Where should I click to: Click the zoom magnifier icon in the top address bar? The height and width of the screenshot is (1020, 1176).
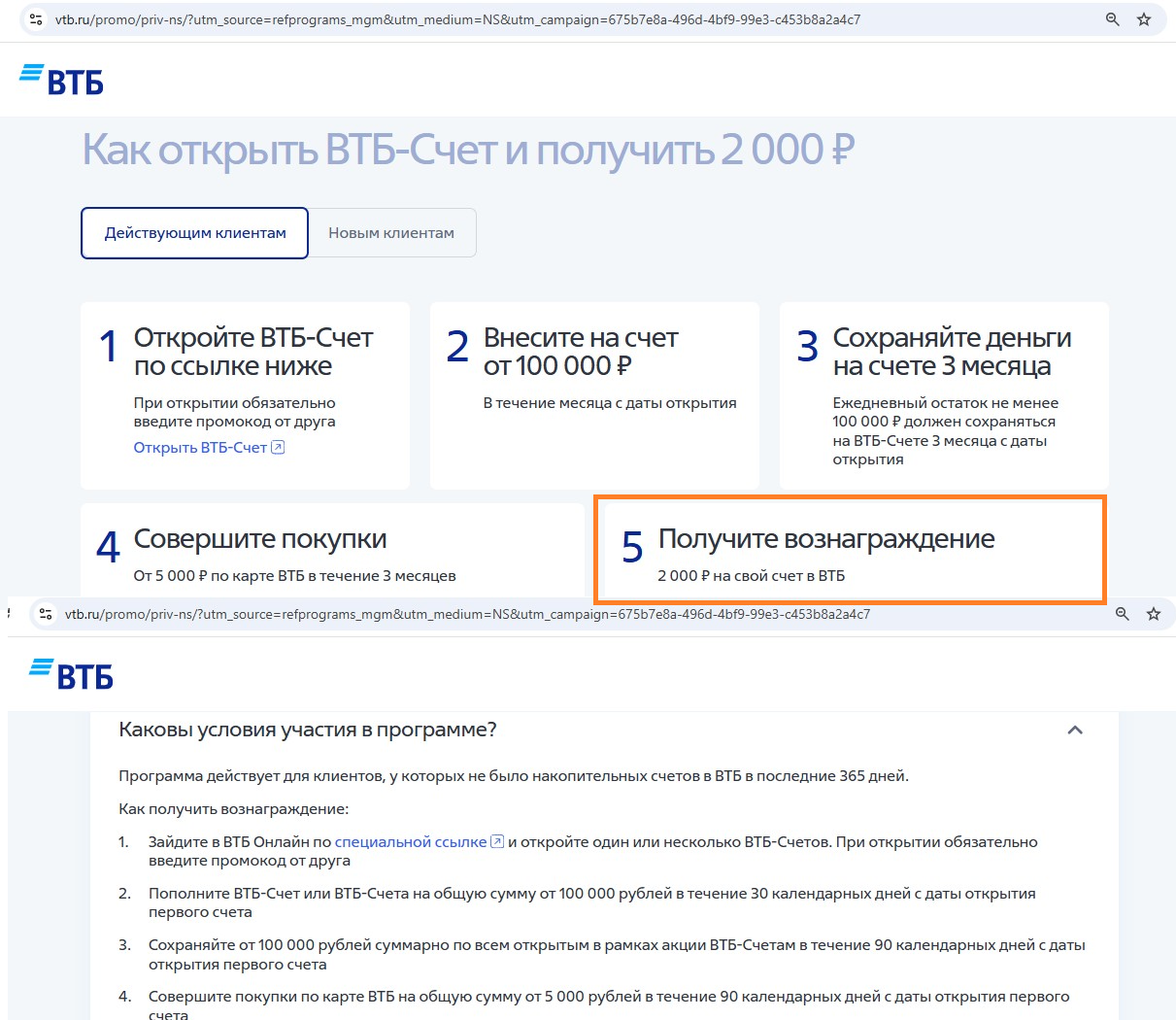pos(1113,19)
